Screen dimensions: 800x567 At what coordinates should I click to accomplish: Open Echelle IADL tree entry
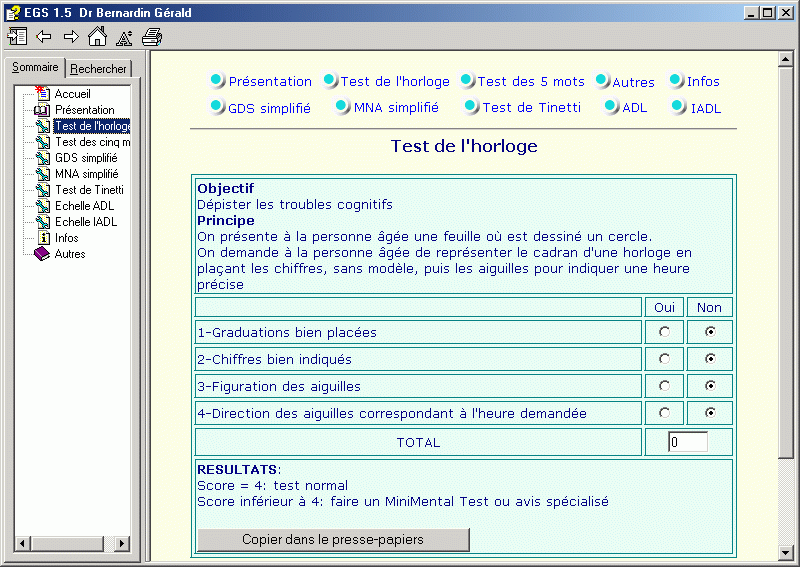86,222
